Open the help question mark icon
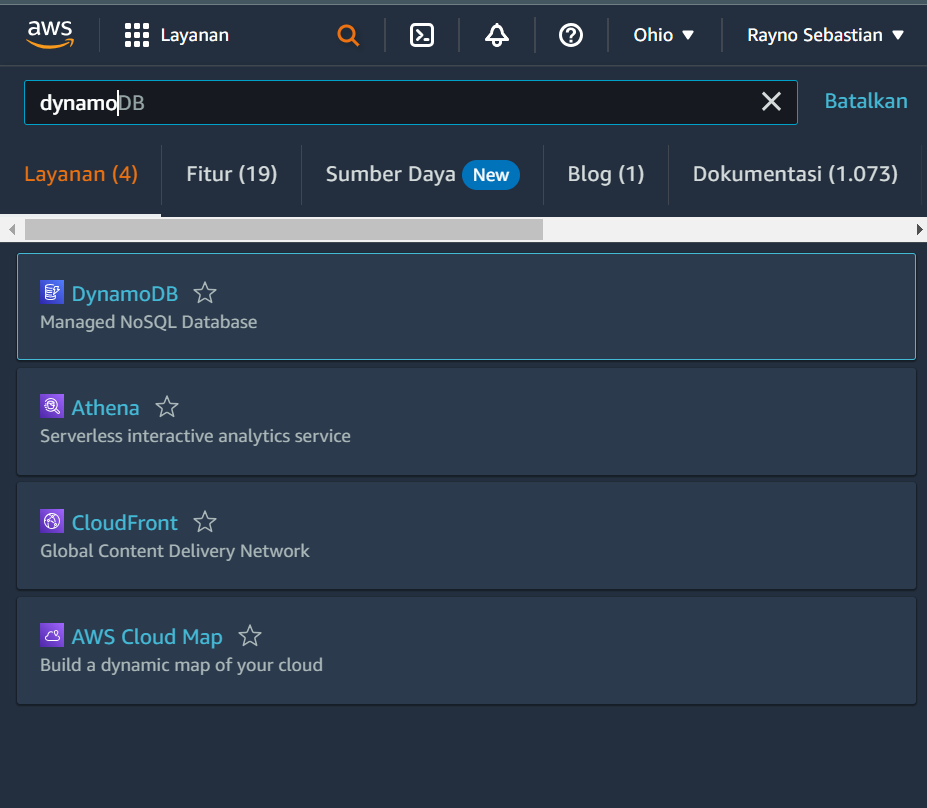The height and width of the screenshot is (808, 927). [570, 34]
